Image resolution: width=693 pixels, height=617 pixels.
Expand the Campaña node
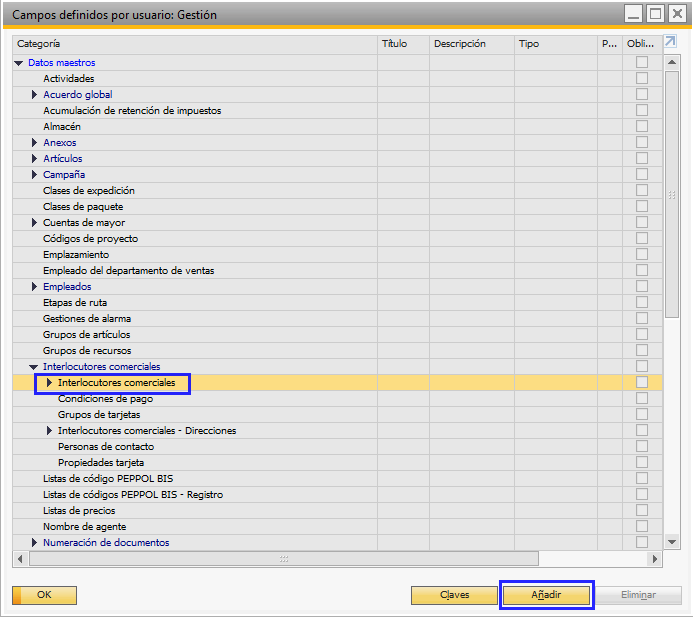[34, 175]
